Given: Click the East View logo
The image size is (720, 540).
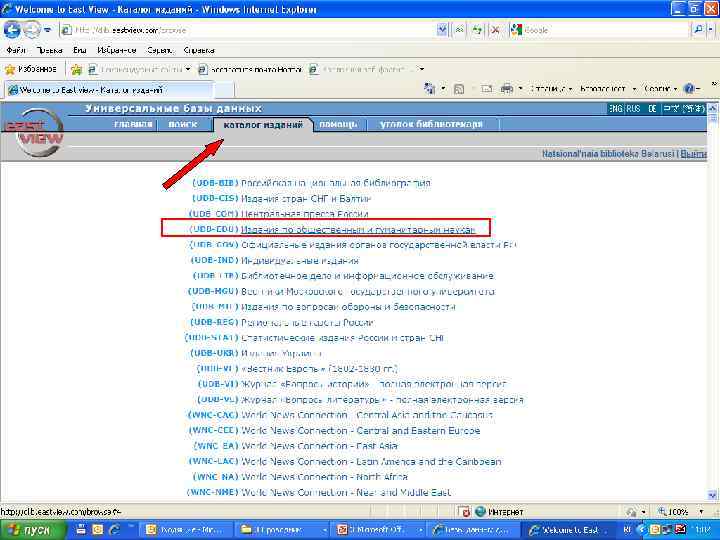Looking at the screenshot, I should pos(34,133).
